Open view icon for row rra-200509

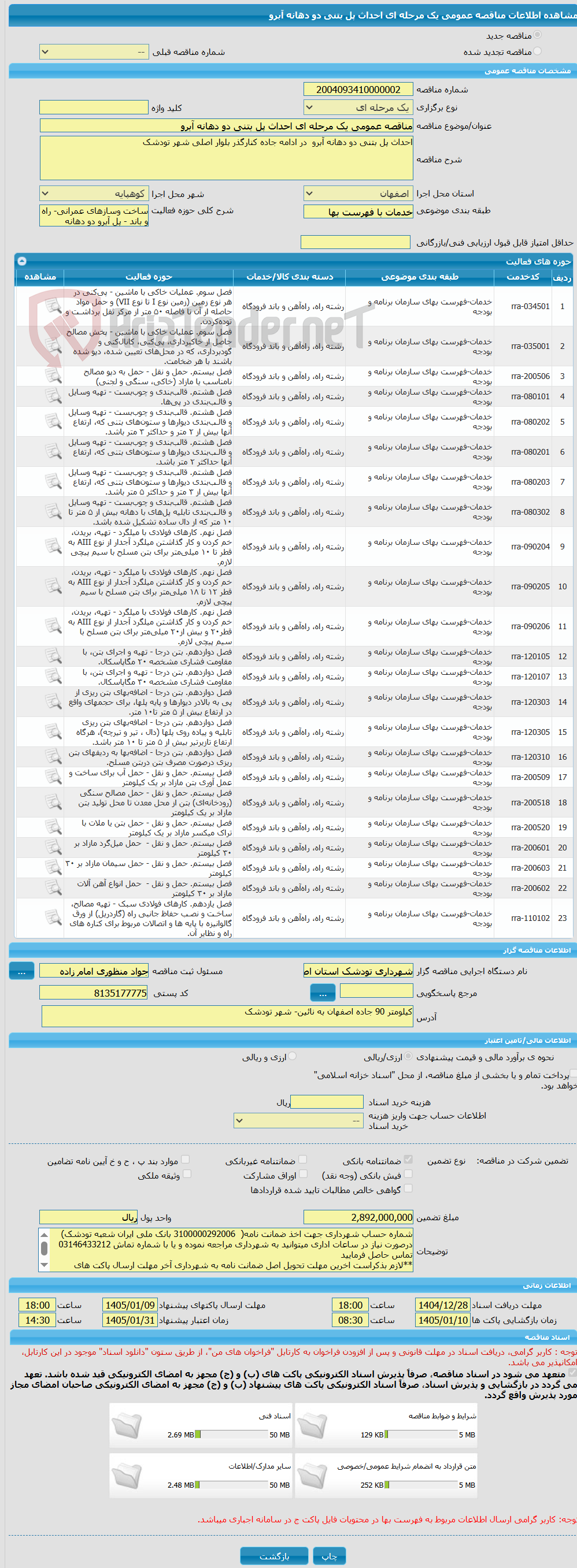pos(54,776)
